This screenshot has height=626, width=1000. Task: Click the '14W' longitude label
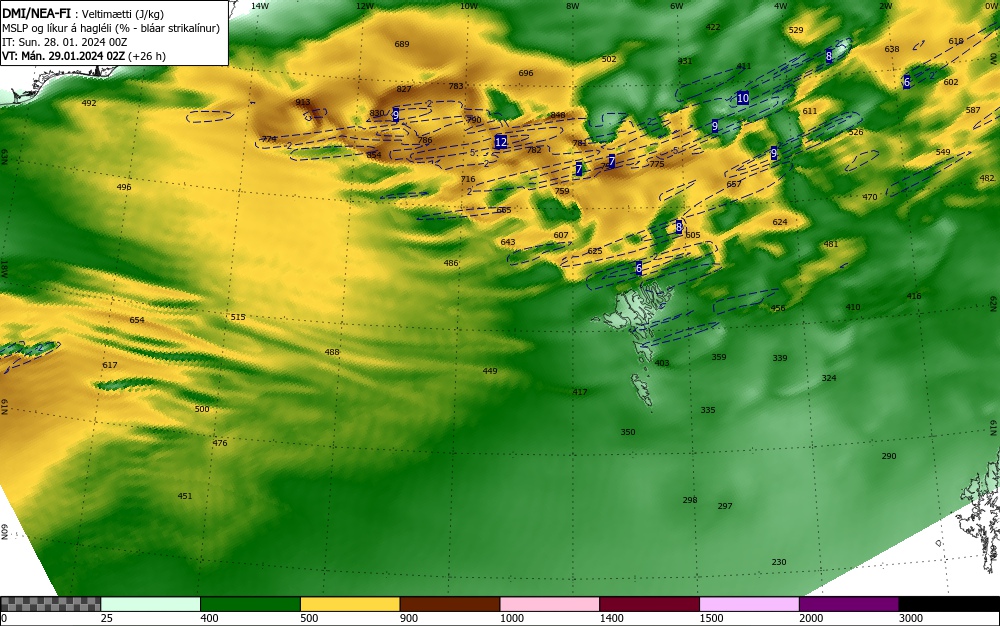259,6
